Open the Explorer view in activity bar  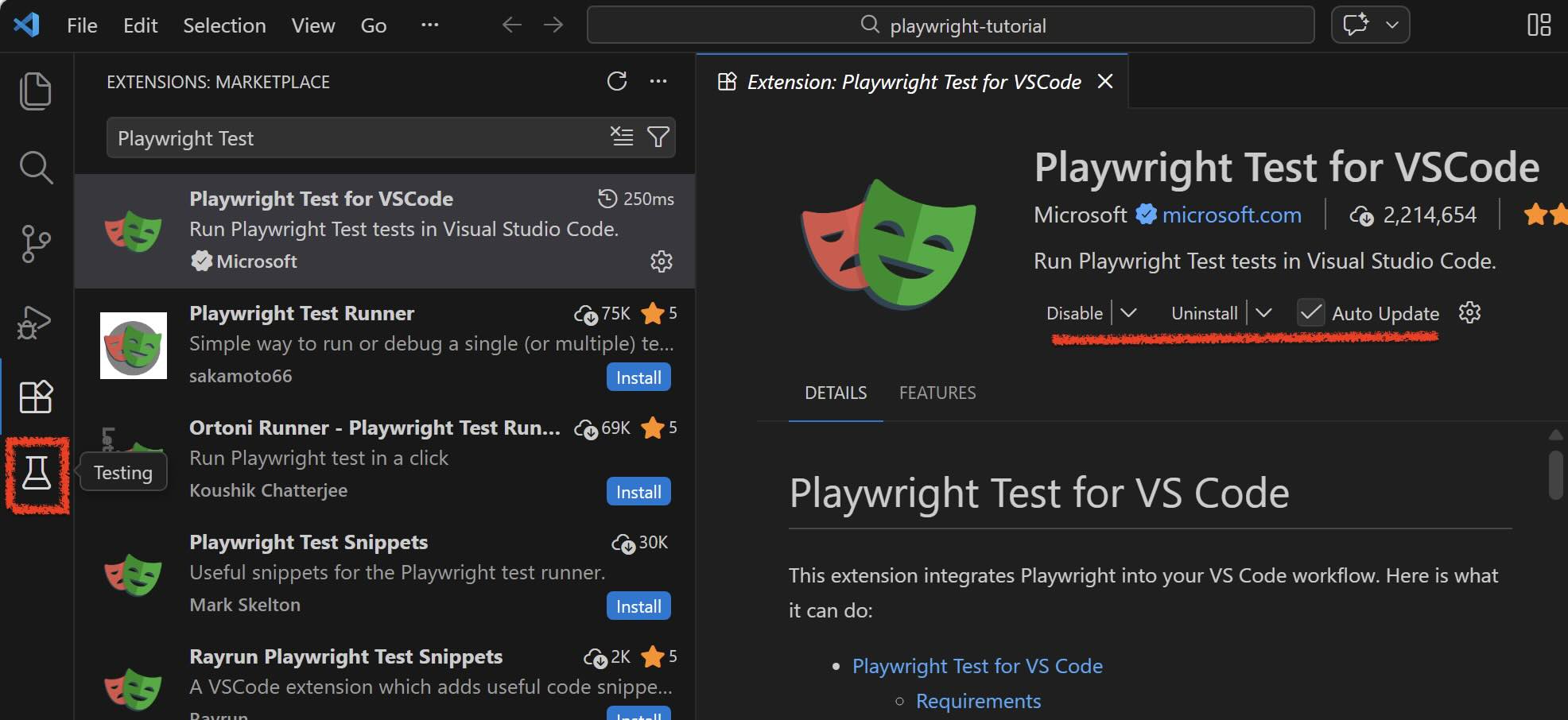tap(37, 91)
